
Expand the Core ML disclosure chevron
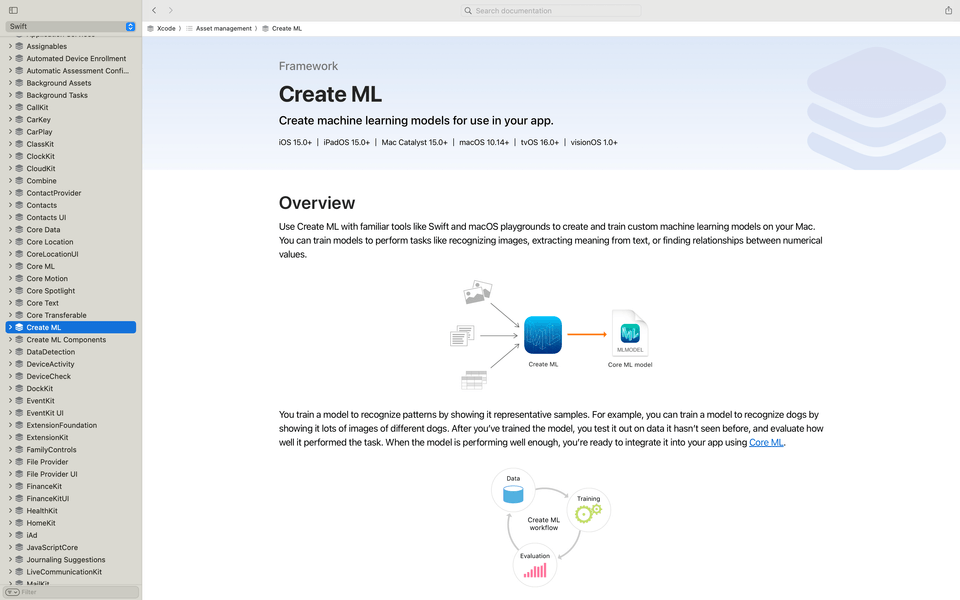[x=10, y=267]
